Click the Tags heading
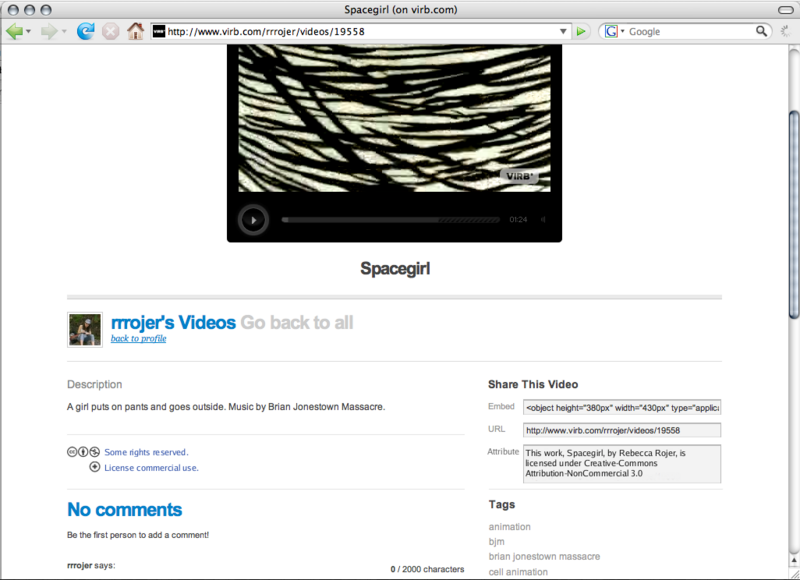800x580 pixels. [502, 505]
